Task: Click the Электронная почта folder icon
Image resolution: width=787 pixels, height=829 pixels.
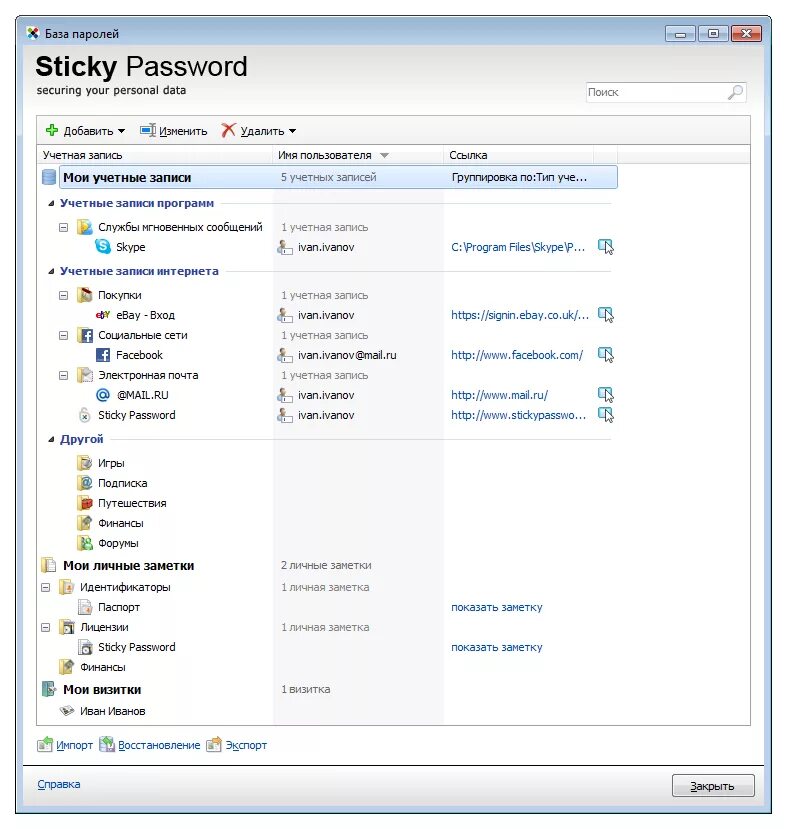Action: pyautogui.click(x=85, y=375)
